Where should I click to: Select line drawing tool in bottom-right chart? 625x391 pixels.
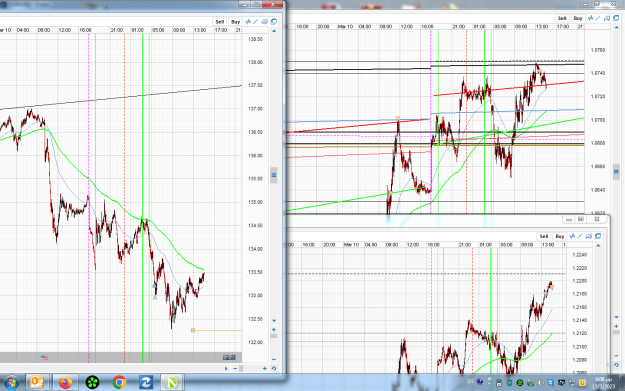pos(580,236)
